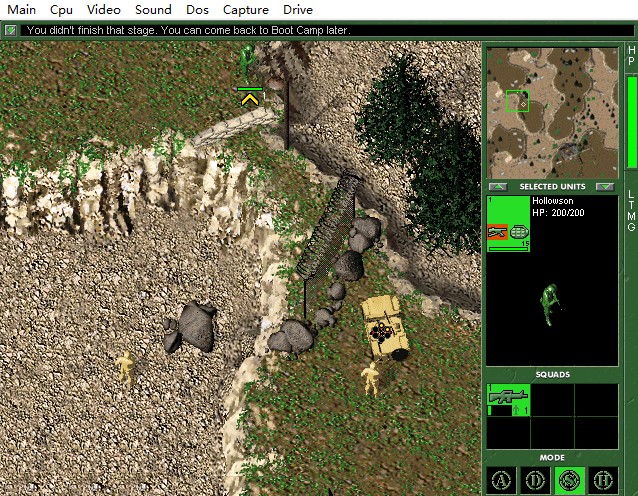Open the Video menu
The image size is (638, 496).
[103, 9]
